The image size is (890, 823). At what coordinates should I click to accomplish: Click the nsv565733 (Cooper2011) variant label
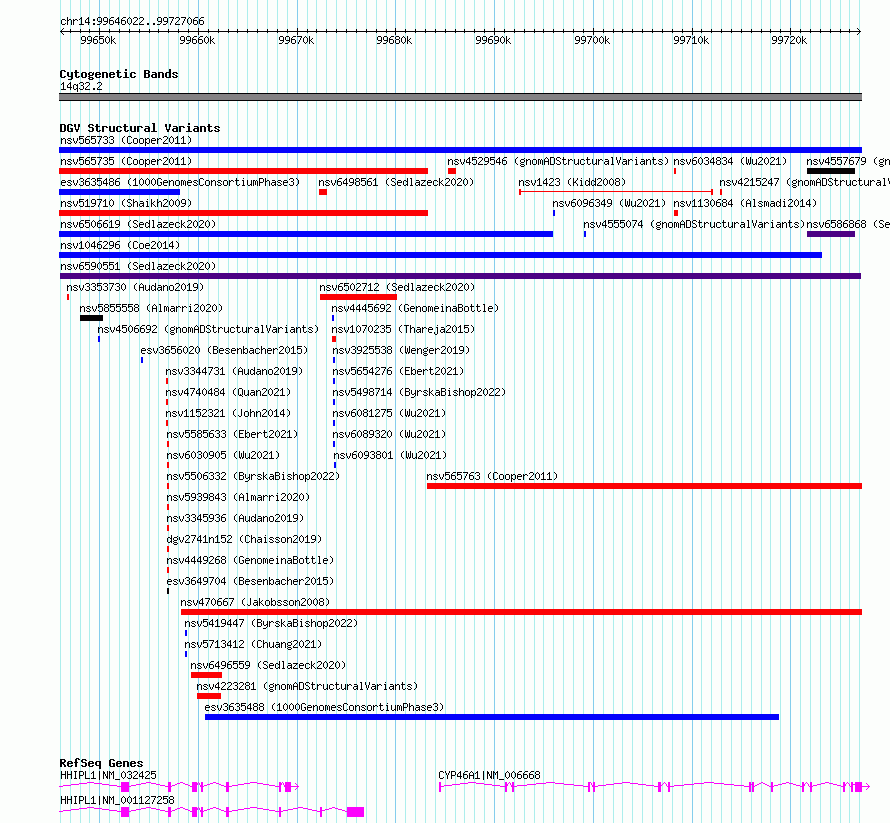126,140
